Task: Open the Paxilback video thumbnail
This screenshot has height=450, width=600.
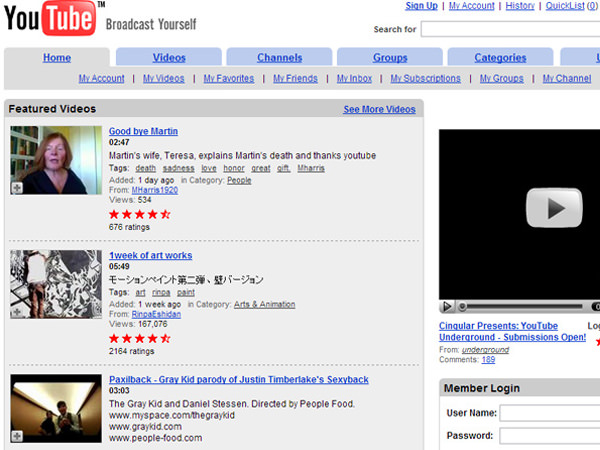Action: (x=56, y=408)
